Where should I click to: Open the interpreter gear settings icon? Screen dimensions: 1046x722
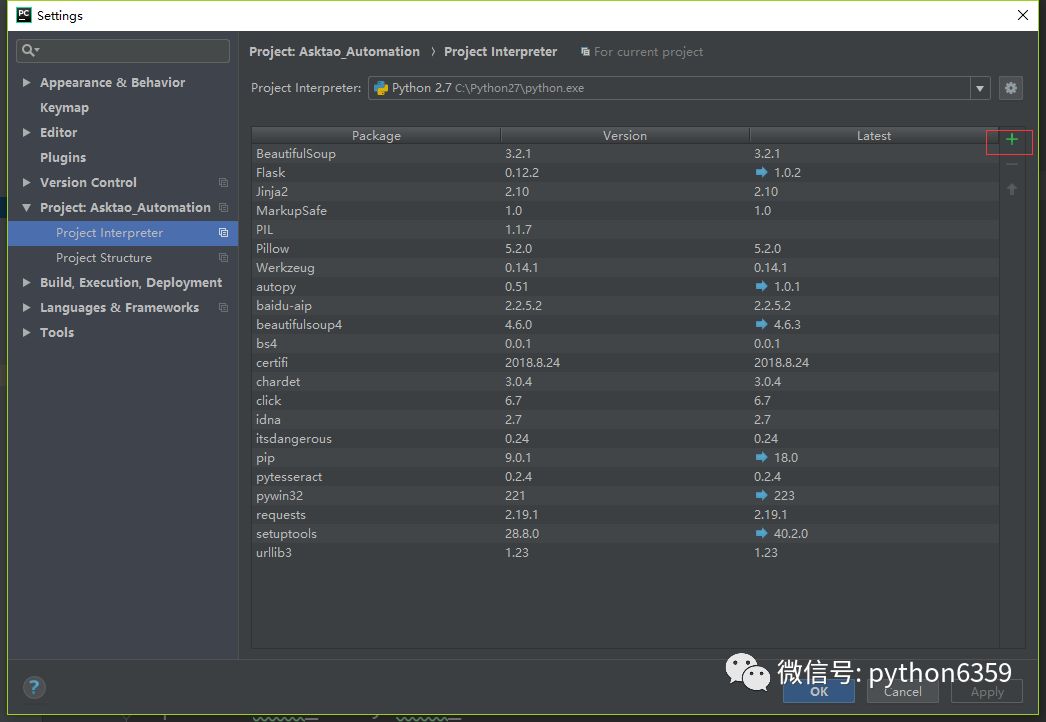tap(1011, 88)
